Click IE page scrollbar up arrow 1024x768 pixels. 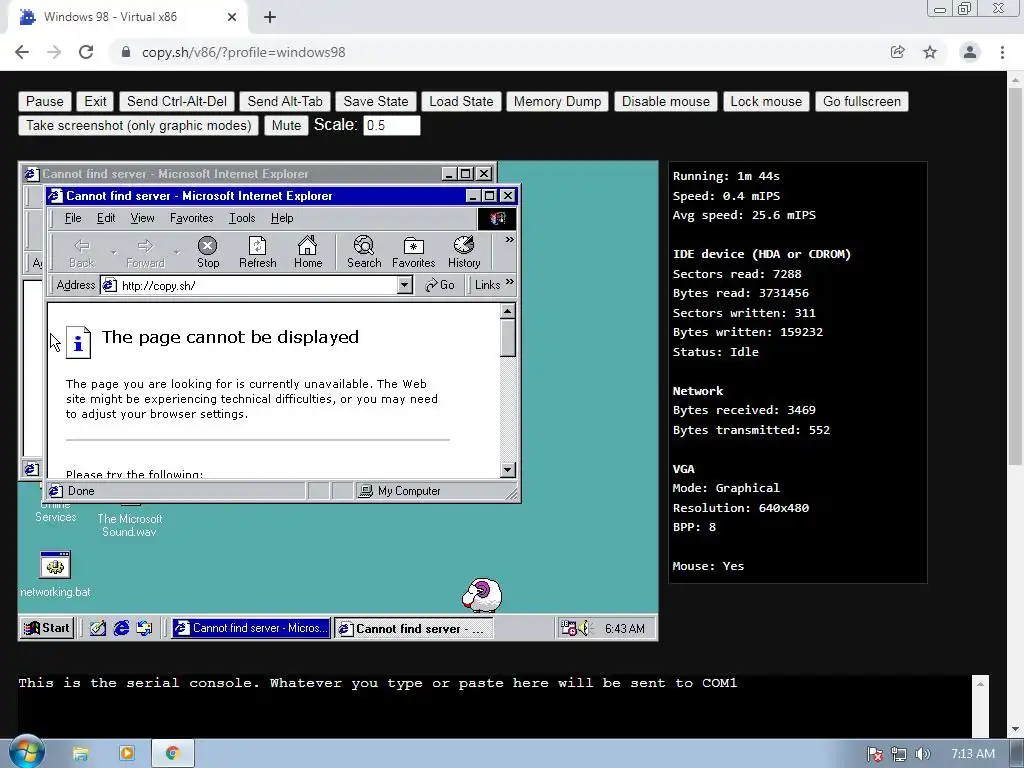(x=508, y=312)
